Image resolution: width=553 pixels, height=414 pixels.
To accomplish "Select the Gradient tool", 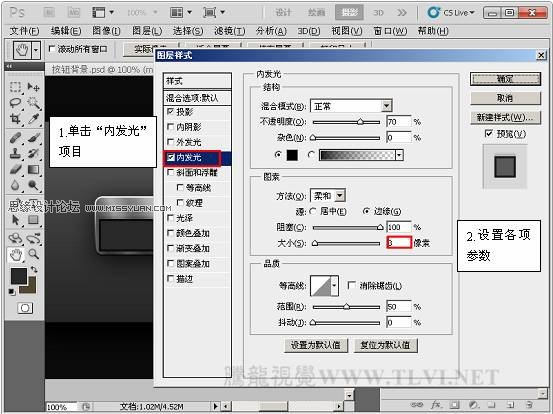I will pyautogui.click(x=34, y=170).
